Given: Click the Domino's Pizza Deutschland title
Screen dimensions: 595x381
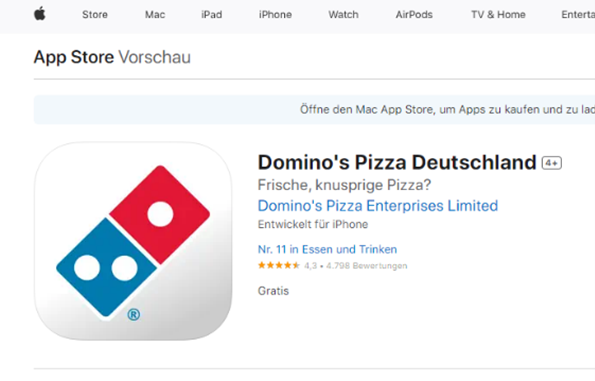Looking at the screenshot, I should (x=397, y=162).
